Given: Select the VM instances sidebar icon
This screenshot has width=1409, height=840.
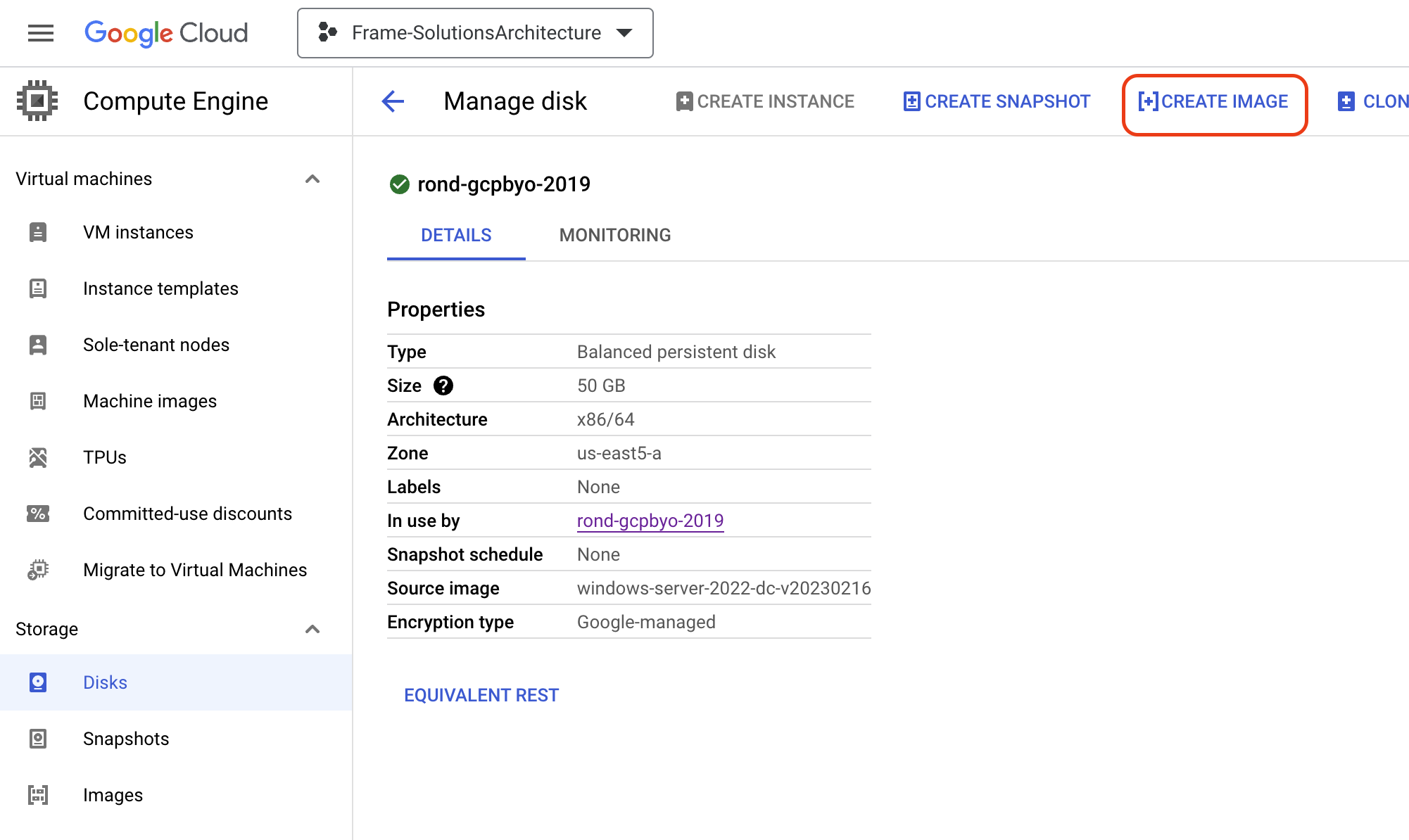Looking at the screenshot, I should (37, 232).
